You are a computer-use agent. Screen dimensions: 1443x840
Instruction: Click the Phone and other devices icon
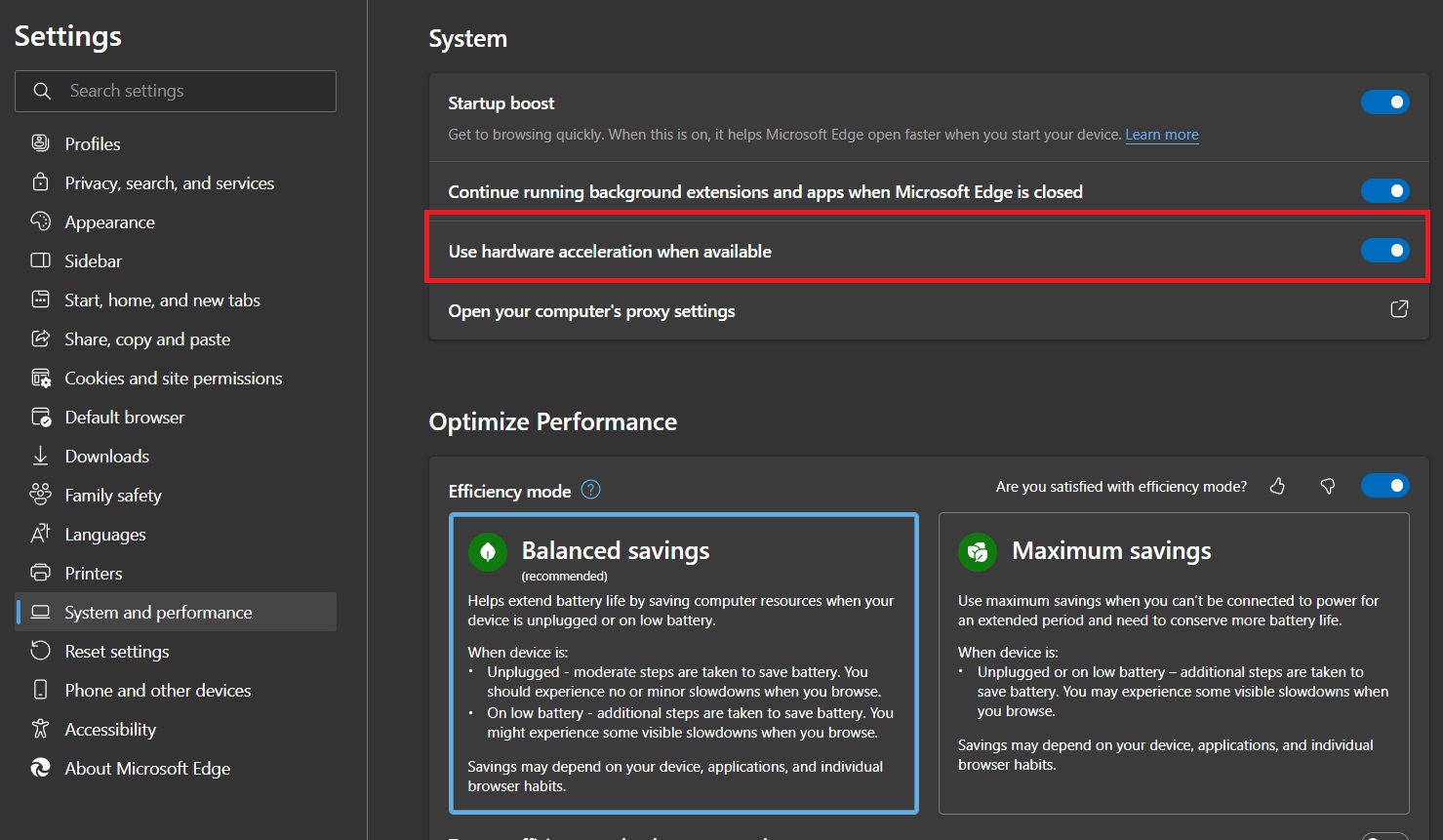click(x=40, y=690)
